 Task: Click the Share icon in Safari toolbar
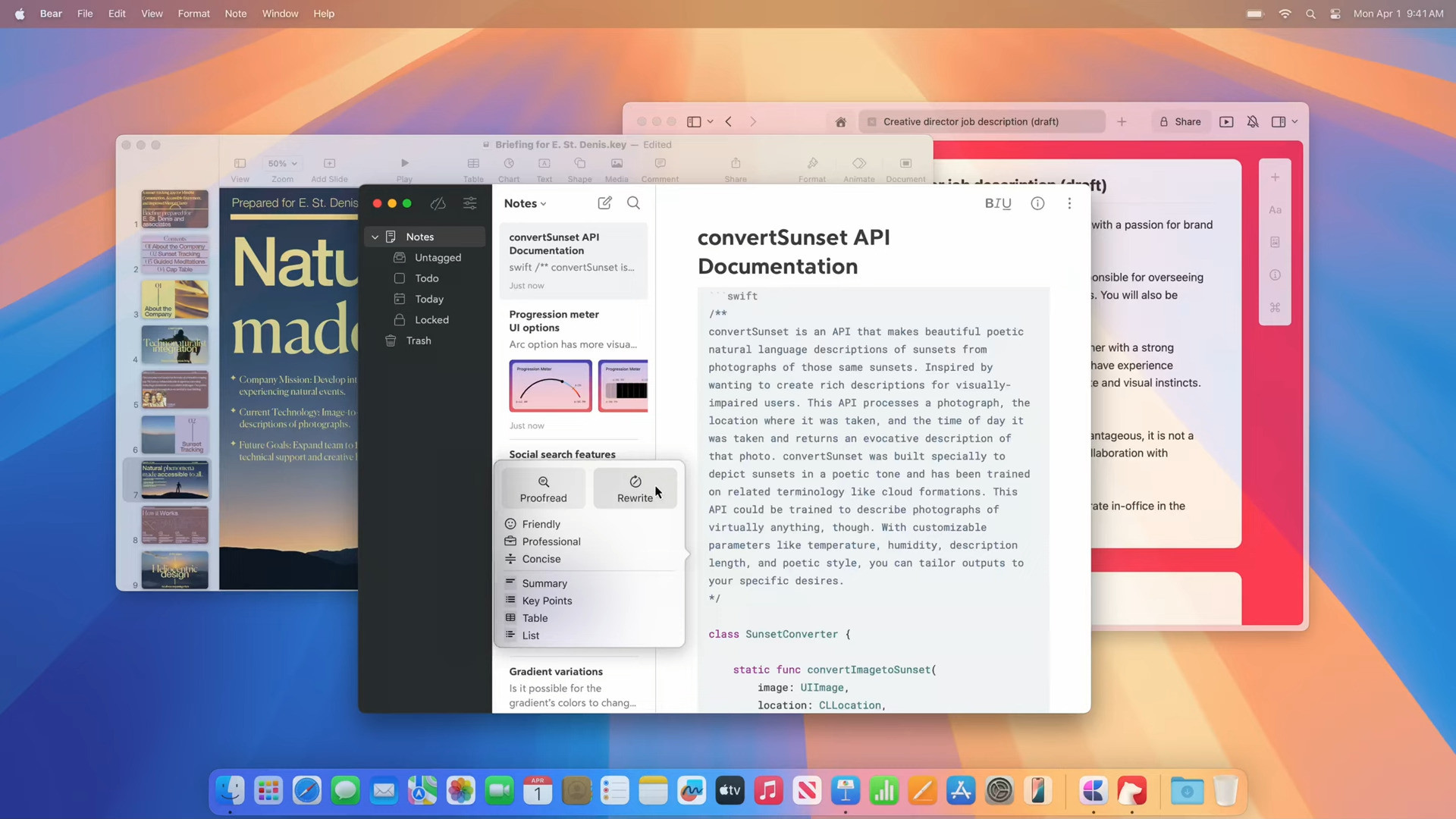1179,121
